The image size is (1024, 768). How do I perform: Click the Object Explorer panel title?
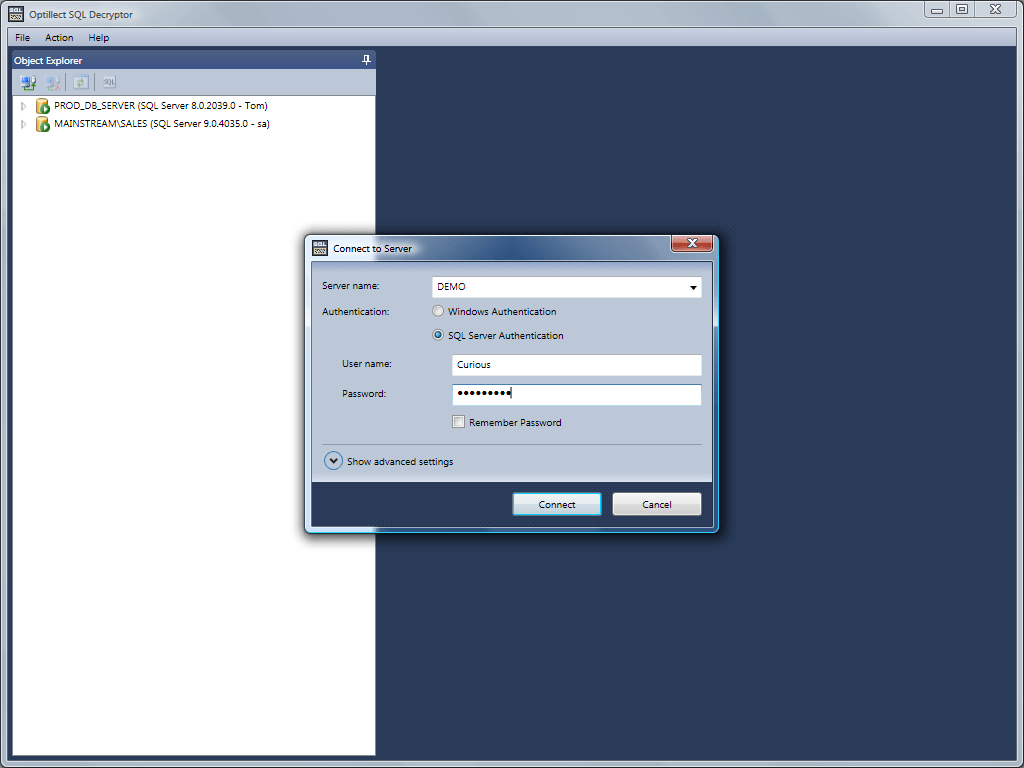point(48,61)
